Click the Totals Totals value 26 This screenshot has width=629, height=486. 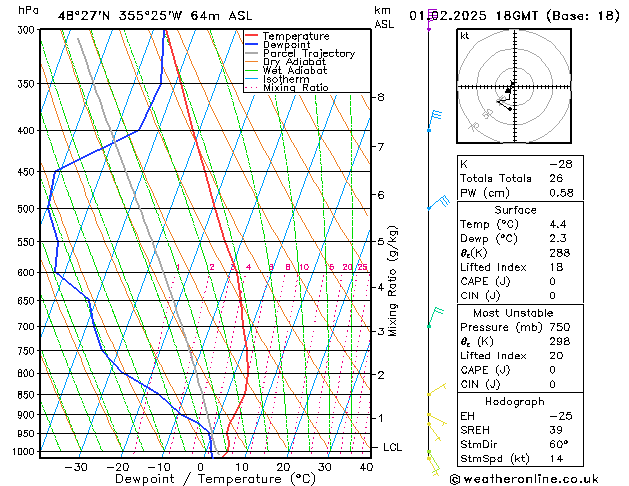tap(556, 178)
